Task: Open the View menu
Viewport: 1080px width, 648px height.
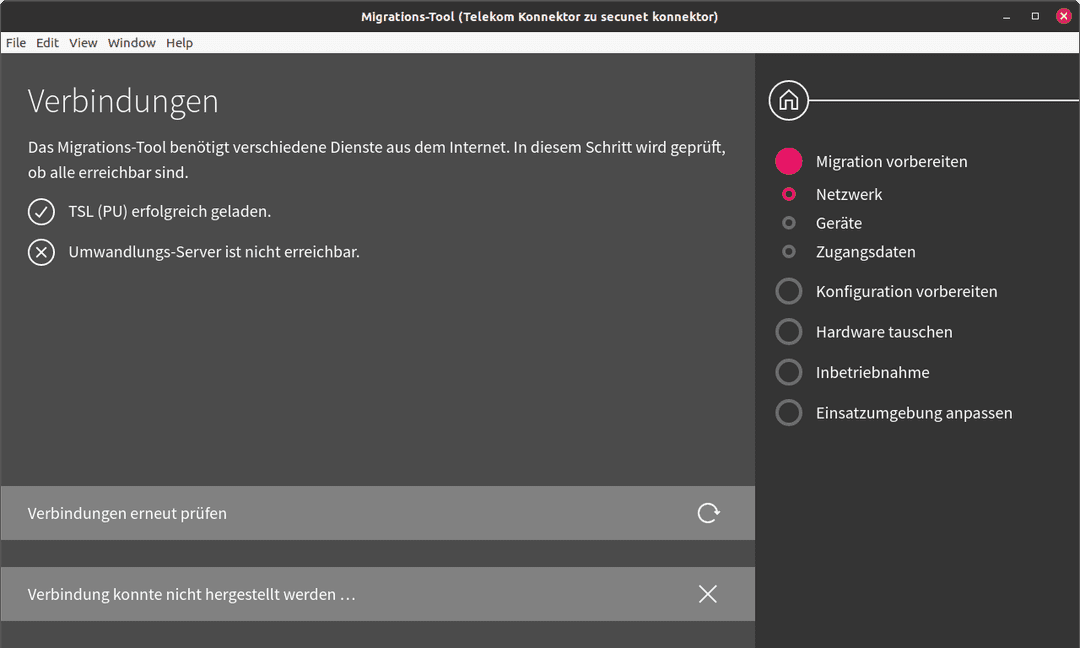Action: coord(83,43)
